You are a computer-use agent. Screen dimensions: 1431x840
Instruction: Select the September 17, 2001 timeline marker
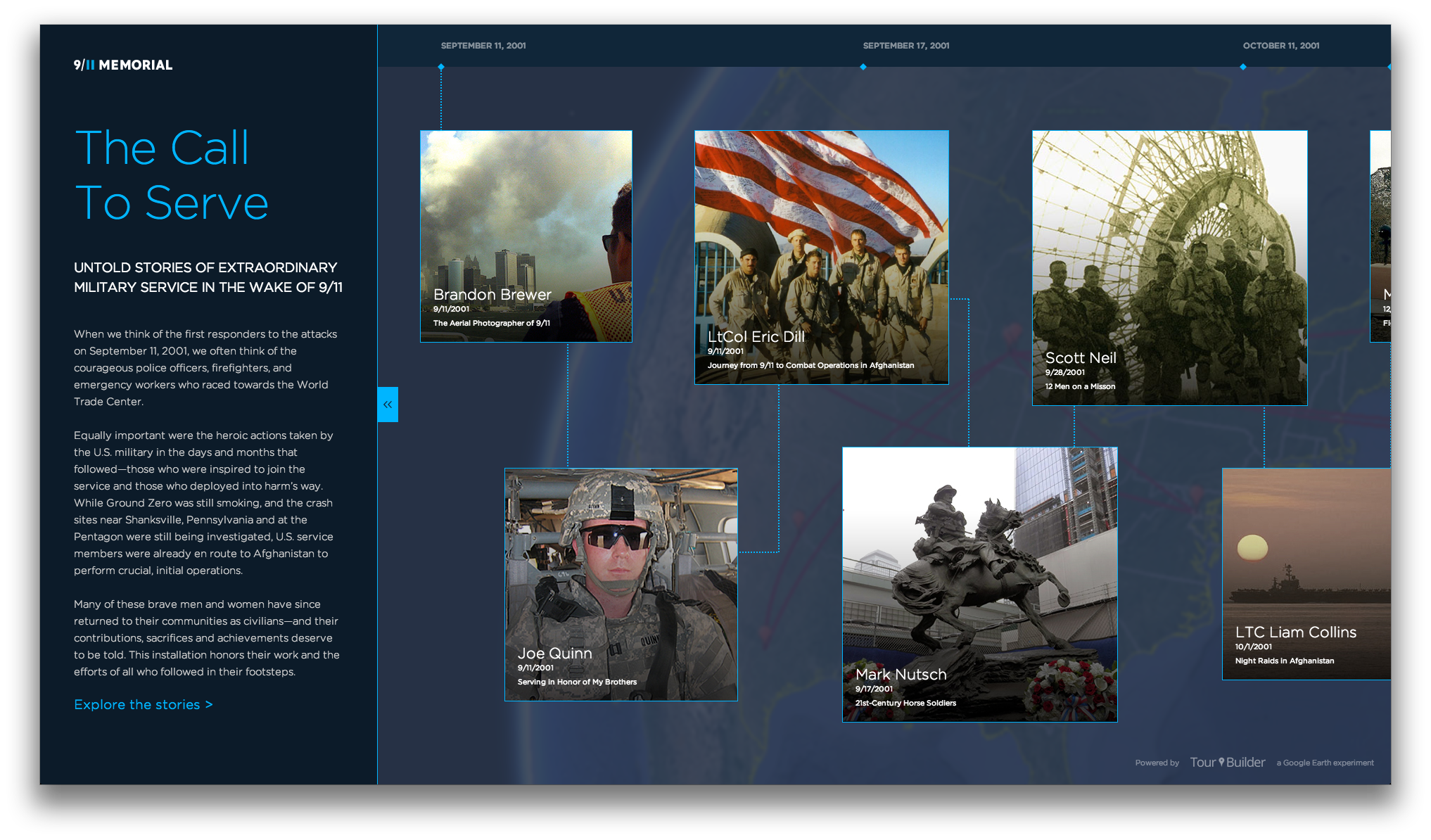[x=863, y=67]
